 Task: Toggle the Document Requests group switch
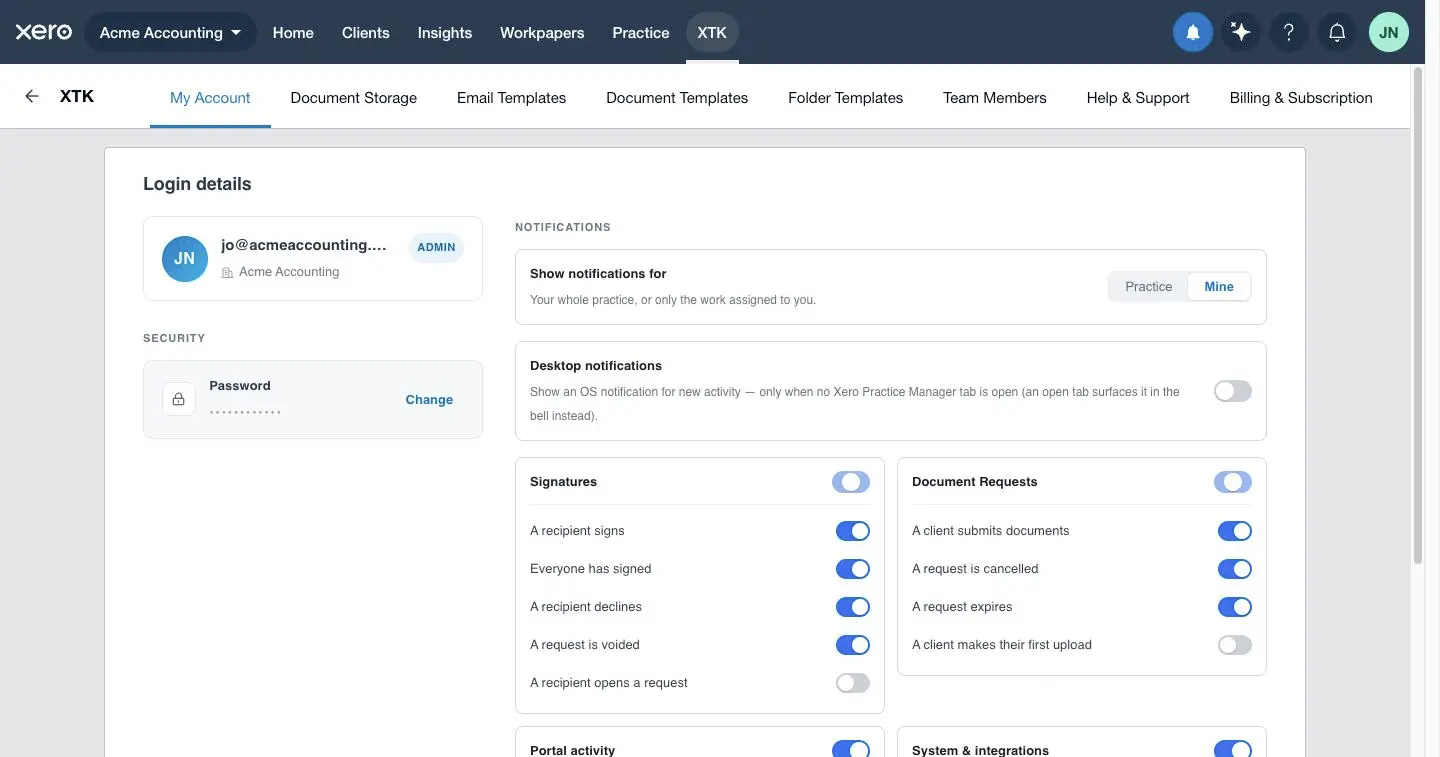pos(1233,482)
